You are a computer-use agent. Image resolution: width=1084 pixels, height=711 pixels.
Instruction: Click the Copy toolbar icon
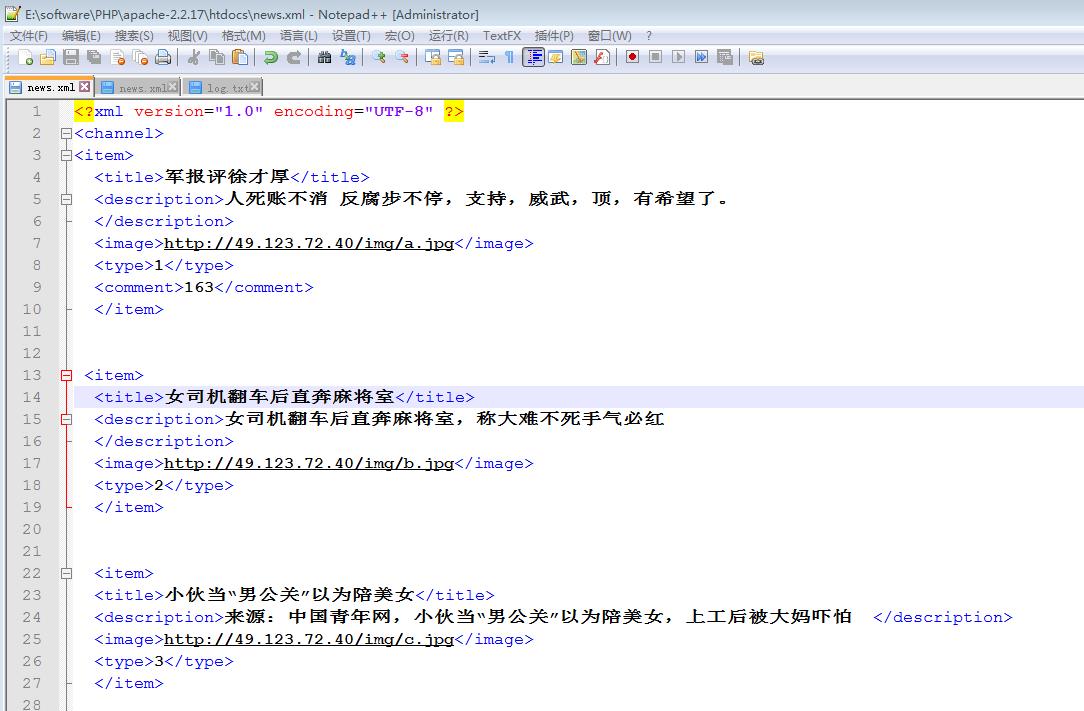point(216,57)
